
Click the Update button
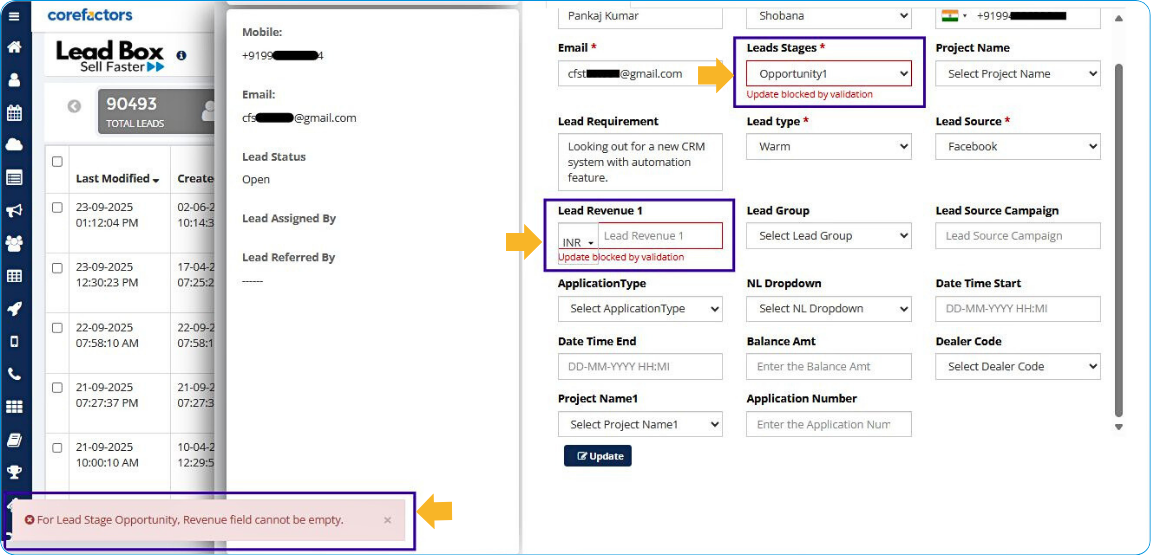(598, 456)
